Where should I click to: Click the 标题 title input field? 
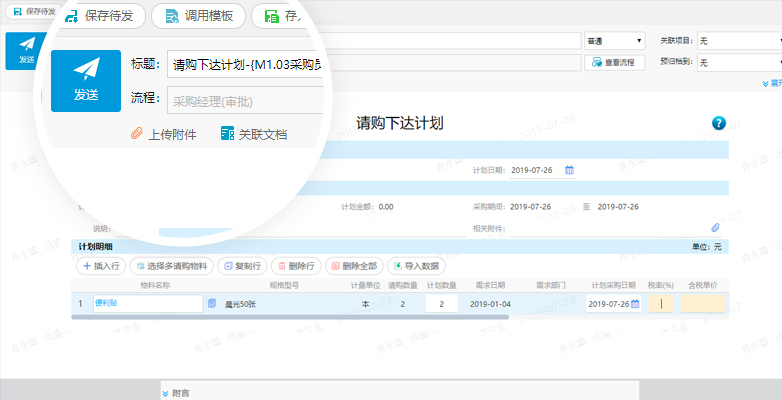coord(246,64)
